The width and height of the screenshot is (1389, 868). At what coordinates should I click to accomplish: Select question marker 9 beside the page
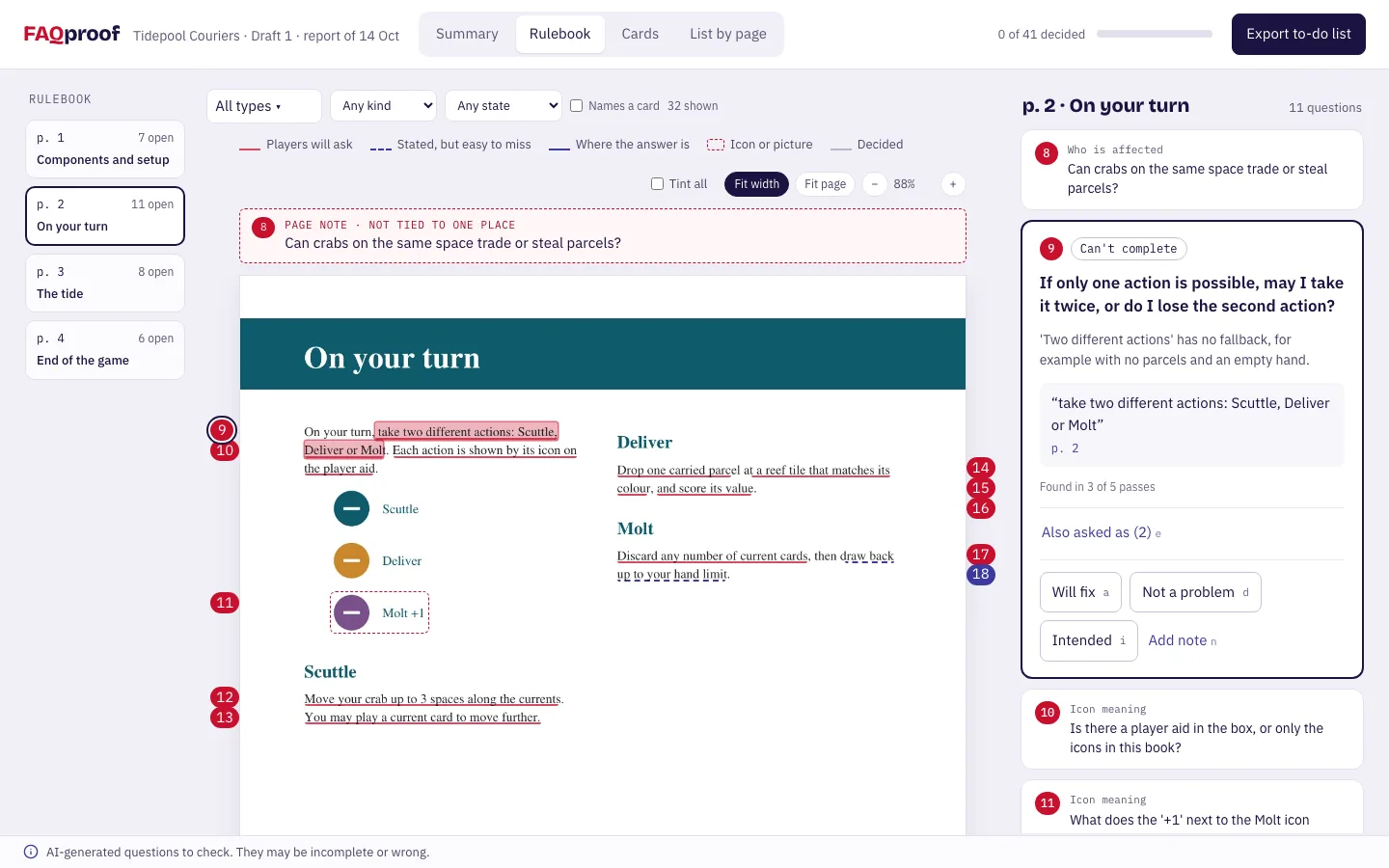pyautogui.click(x=222, y=430)
